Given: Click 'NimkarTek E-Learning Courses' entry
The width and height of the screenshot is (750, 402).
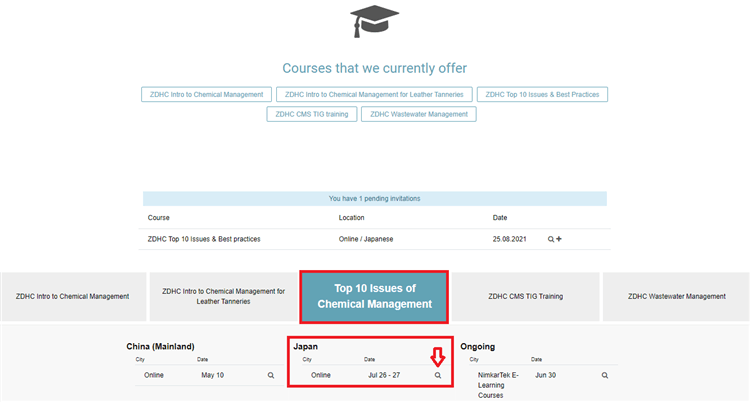Looking at the screenshot, I should (498, 385).
